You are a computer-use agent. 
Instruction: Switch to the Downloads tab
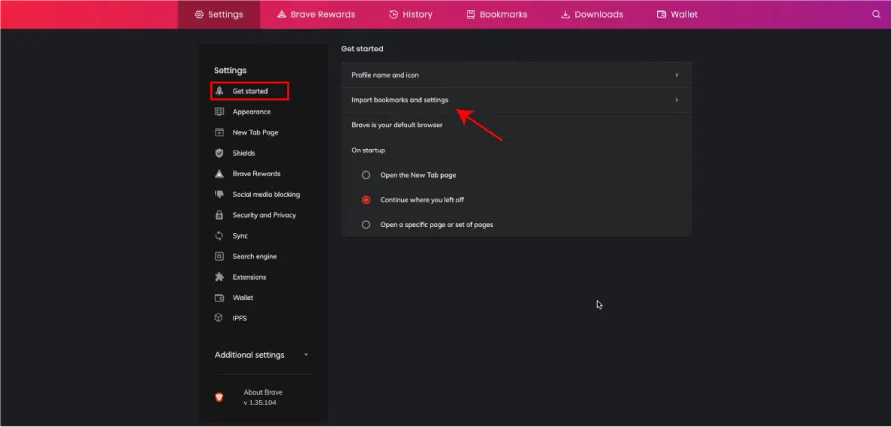592,15
